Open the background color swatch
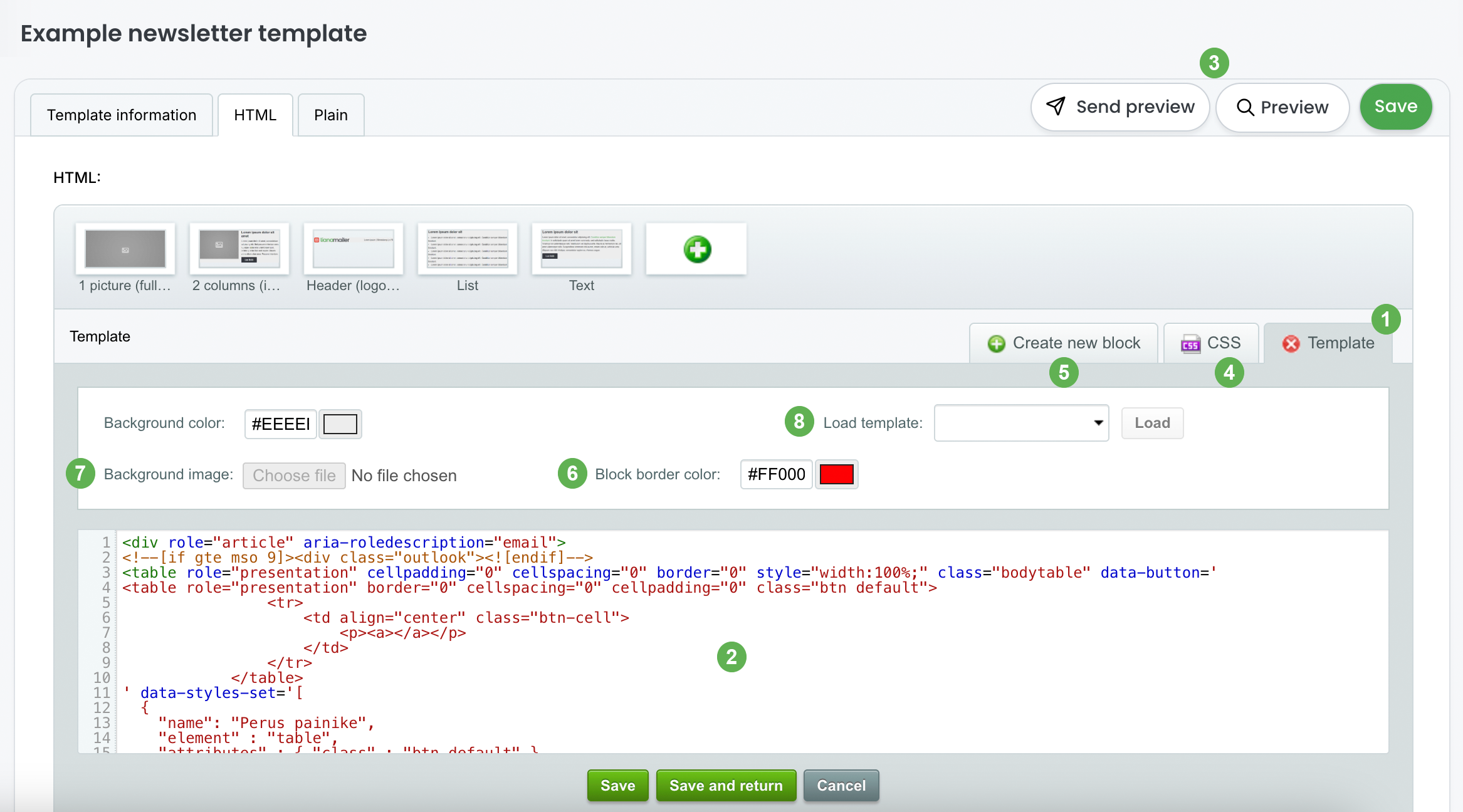1463x812 pixels. [x=340, y=424]
